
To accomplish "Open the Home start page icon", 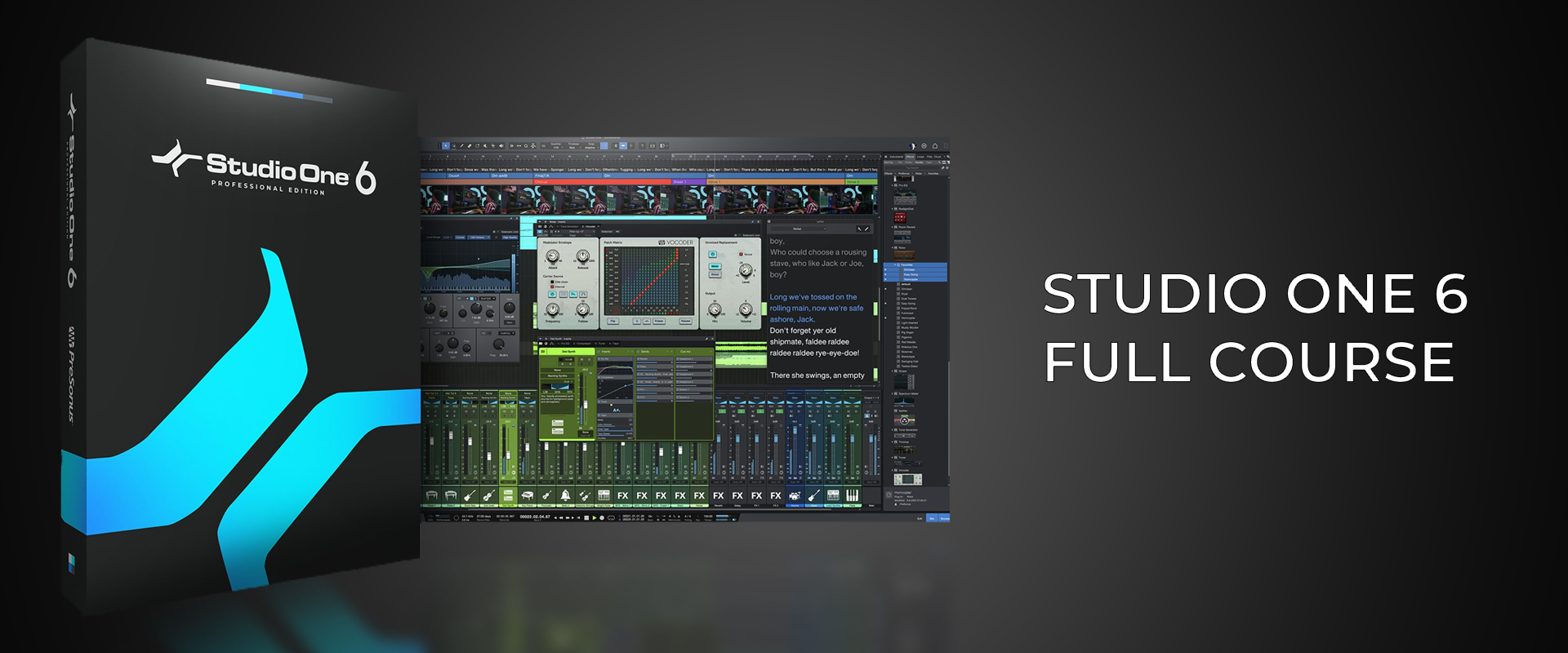I will [x=935, y=146].
